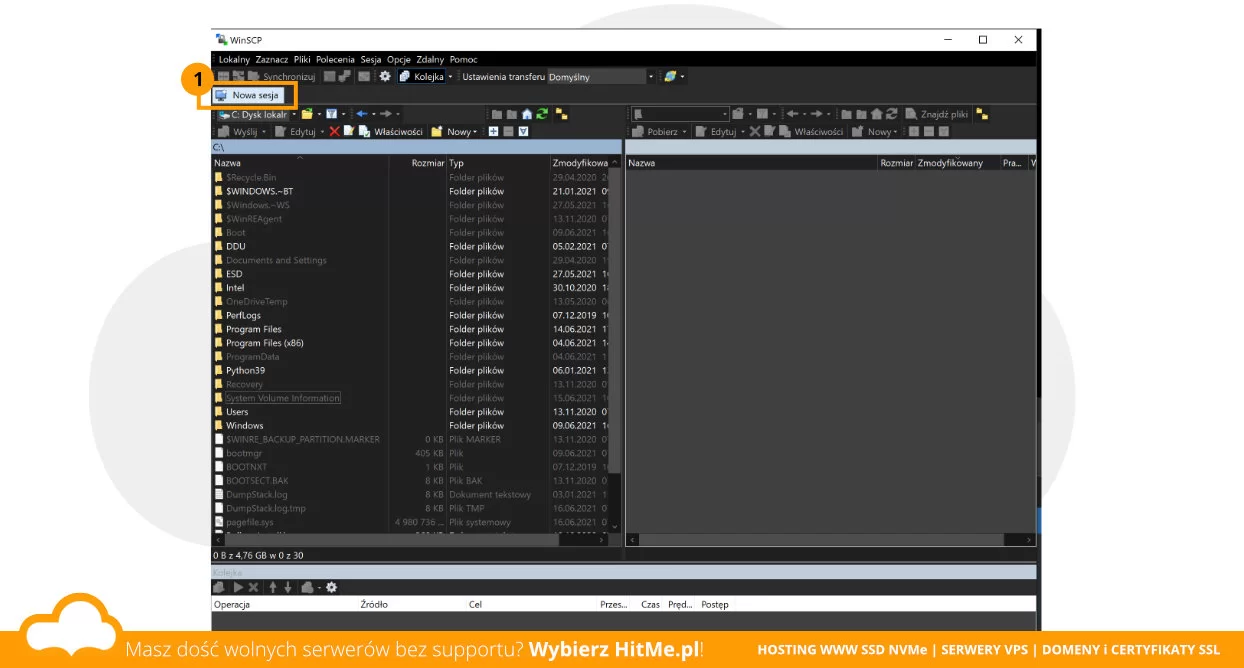
Task: Open the local Nowy dropdown
Action: [454, 131]
